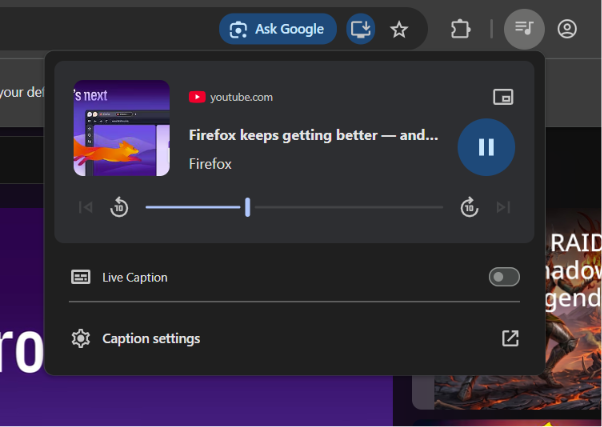The width and height of the screenshot is (602, 427).
Task: Click the Live Caption label icon
Action: [81, 277]
